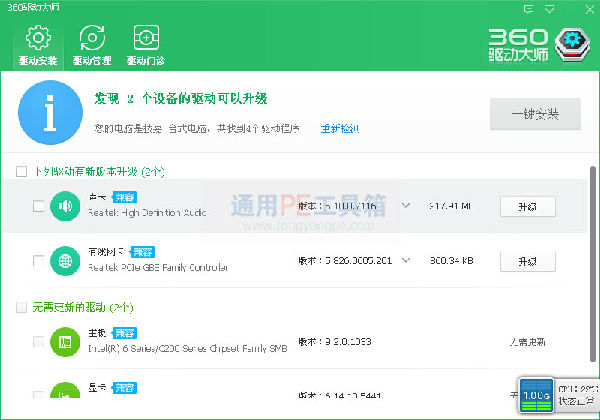Viewport: 600px width, 420px height.
Task: Click the blue info circle icon
Action: pos(51,112)
